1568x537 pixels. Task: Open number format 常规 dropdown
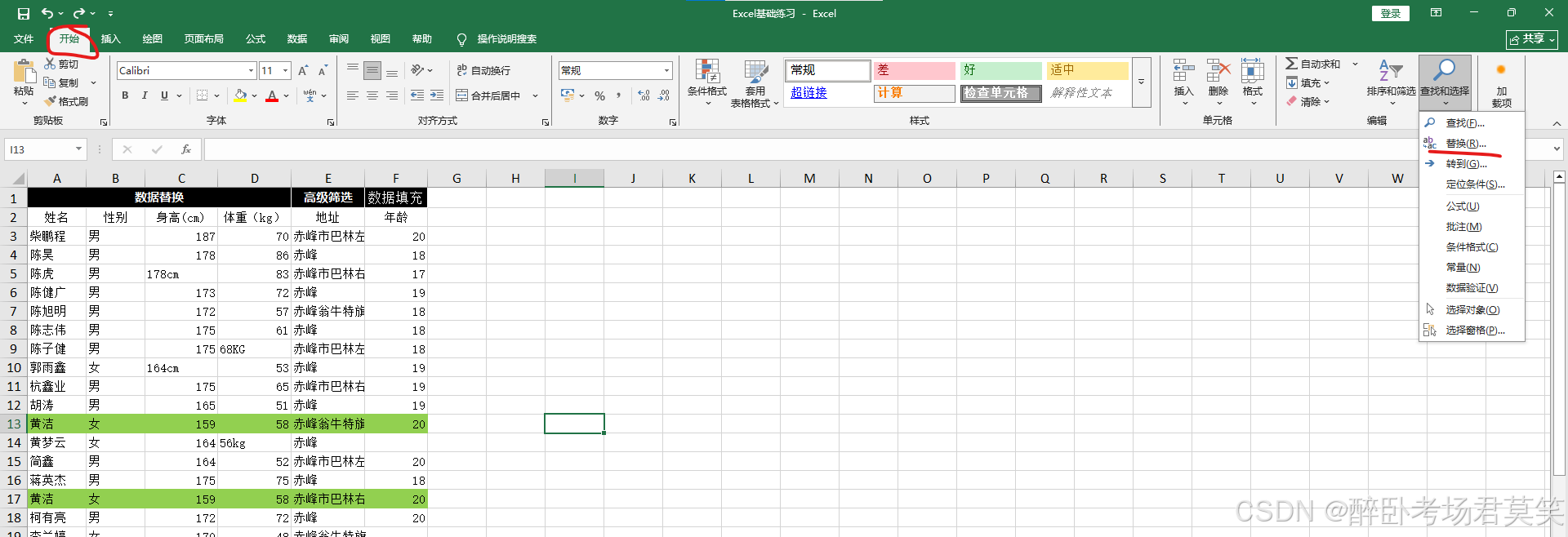[667, 70]
